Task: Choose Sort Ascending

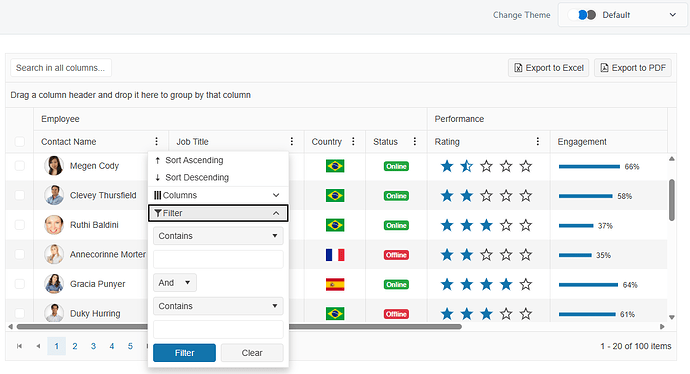Action: point(218,160)
